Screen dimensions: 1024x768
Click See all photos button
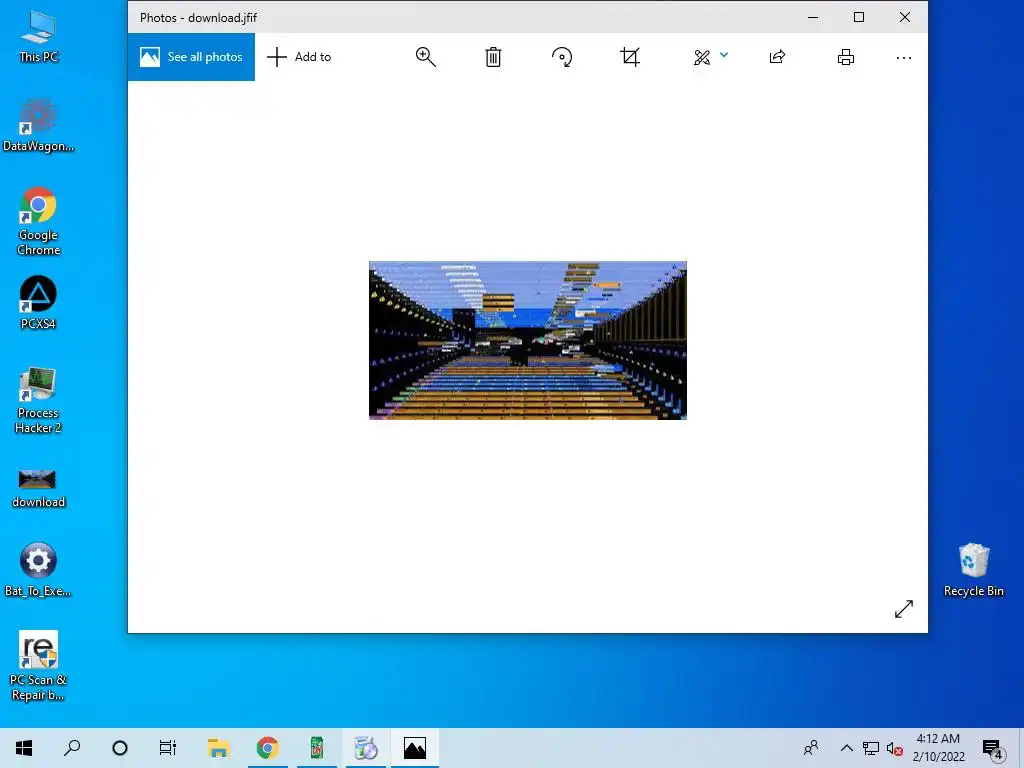[x=191, y=57]
